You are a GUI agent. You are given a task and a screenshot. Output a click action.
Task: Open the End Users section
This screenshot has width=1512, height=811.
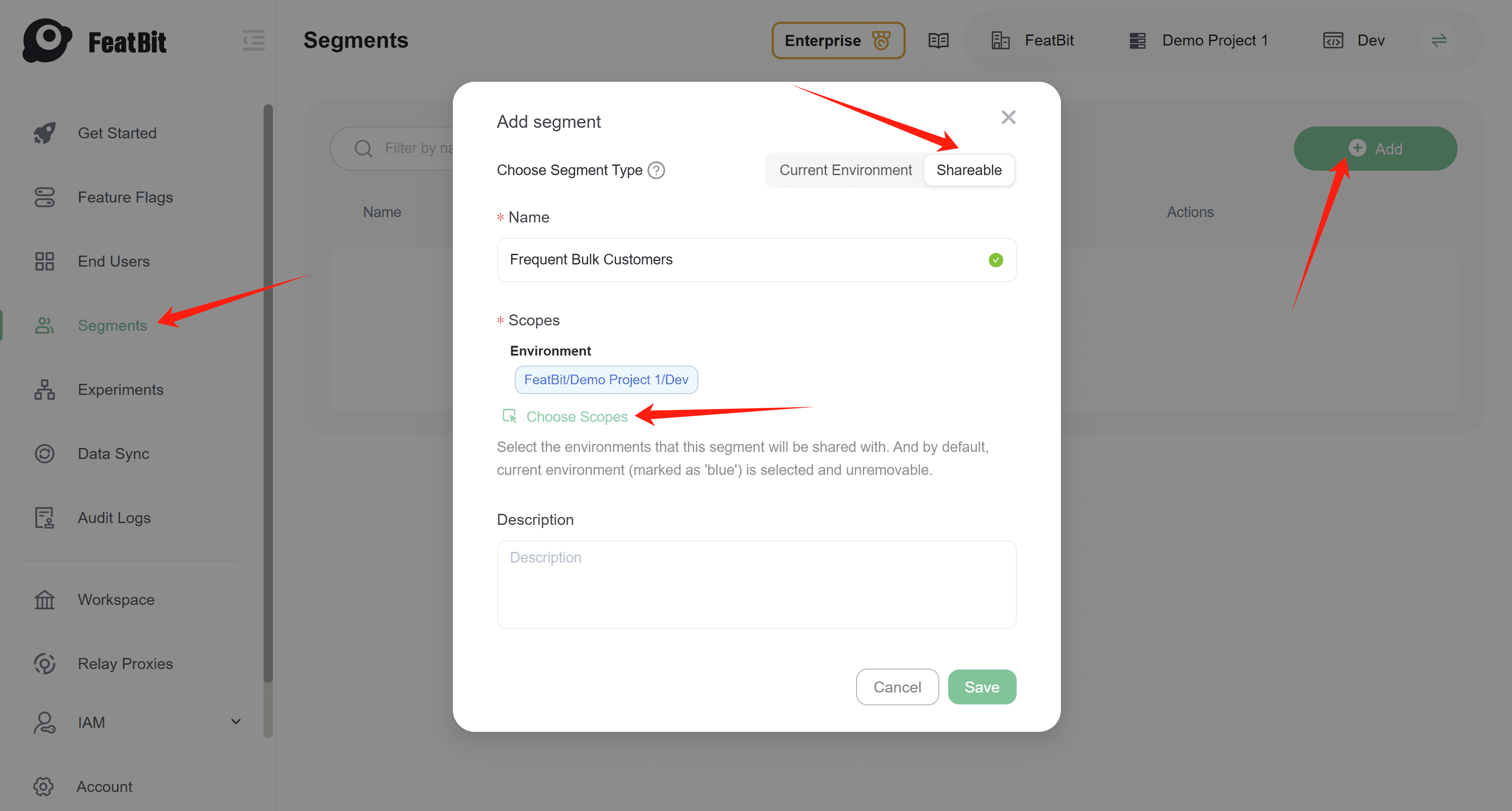[113, 261]
